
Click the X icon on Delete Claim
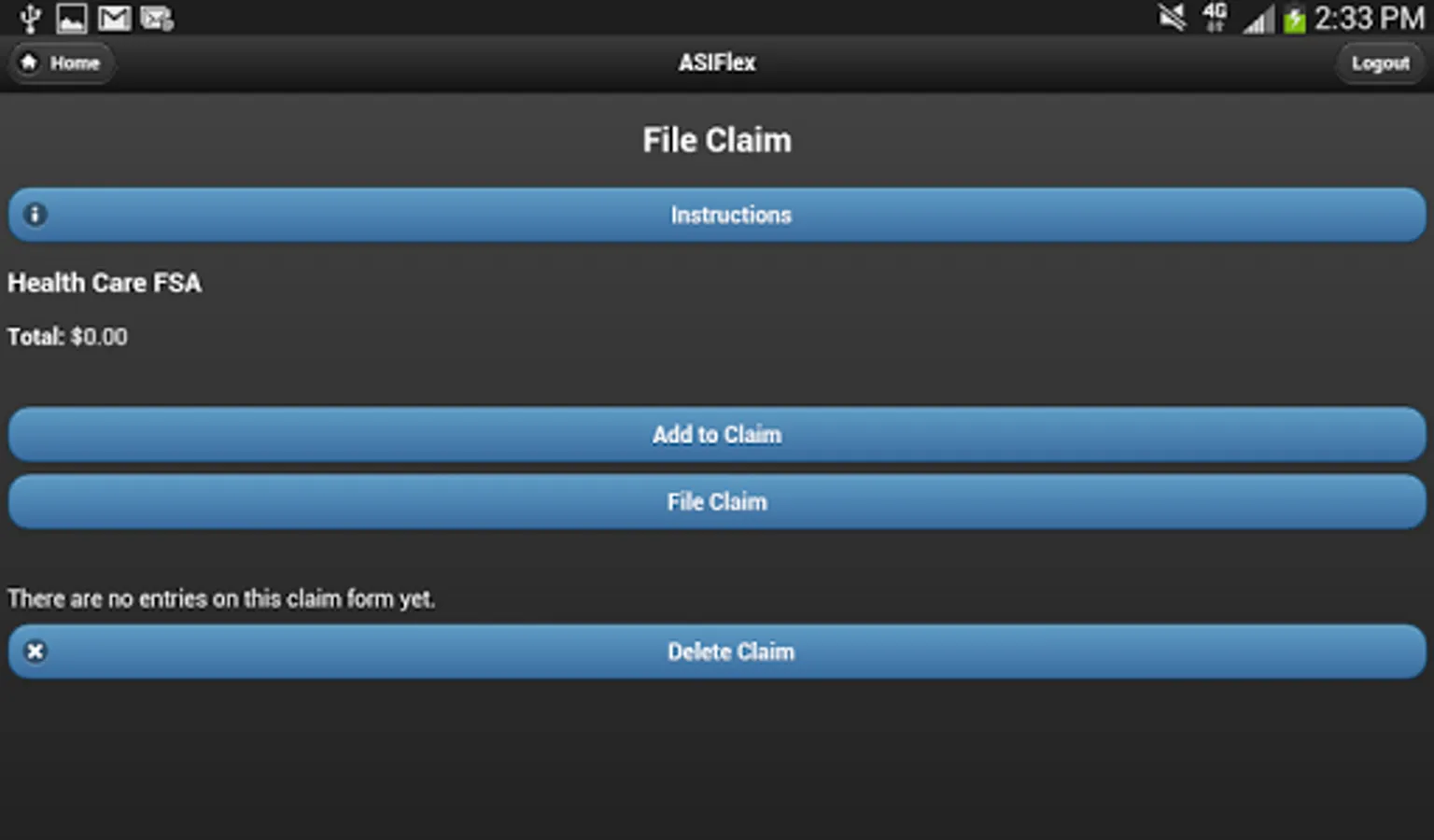[x=35, y=651]
